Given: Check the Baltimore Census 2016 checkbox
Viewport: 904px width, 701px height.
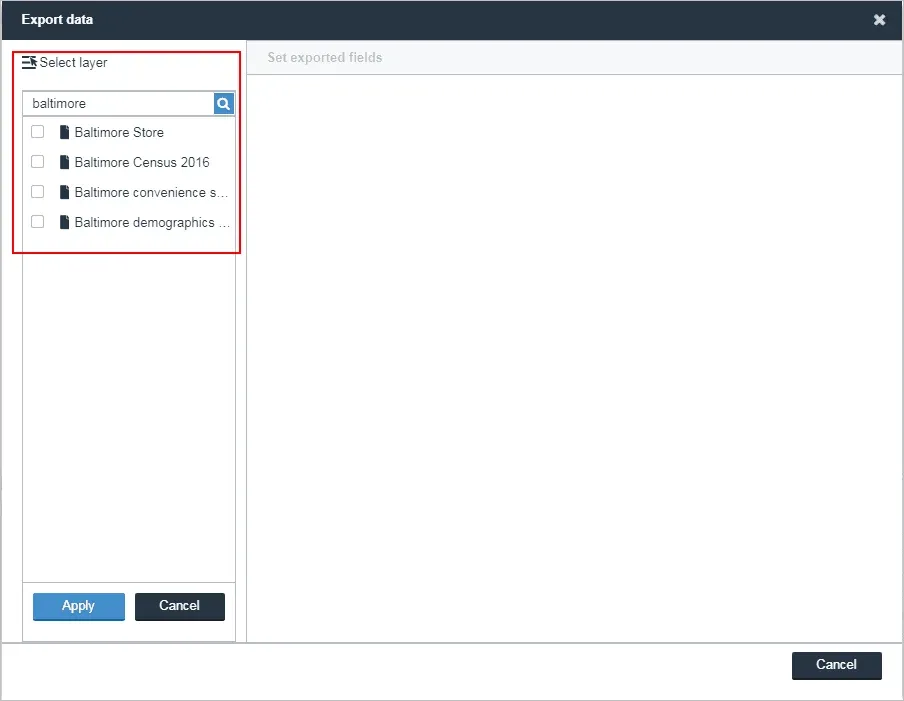Looking at the screenshot, I should point(37,161).
